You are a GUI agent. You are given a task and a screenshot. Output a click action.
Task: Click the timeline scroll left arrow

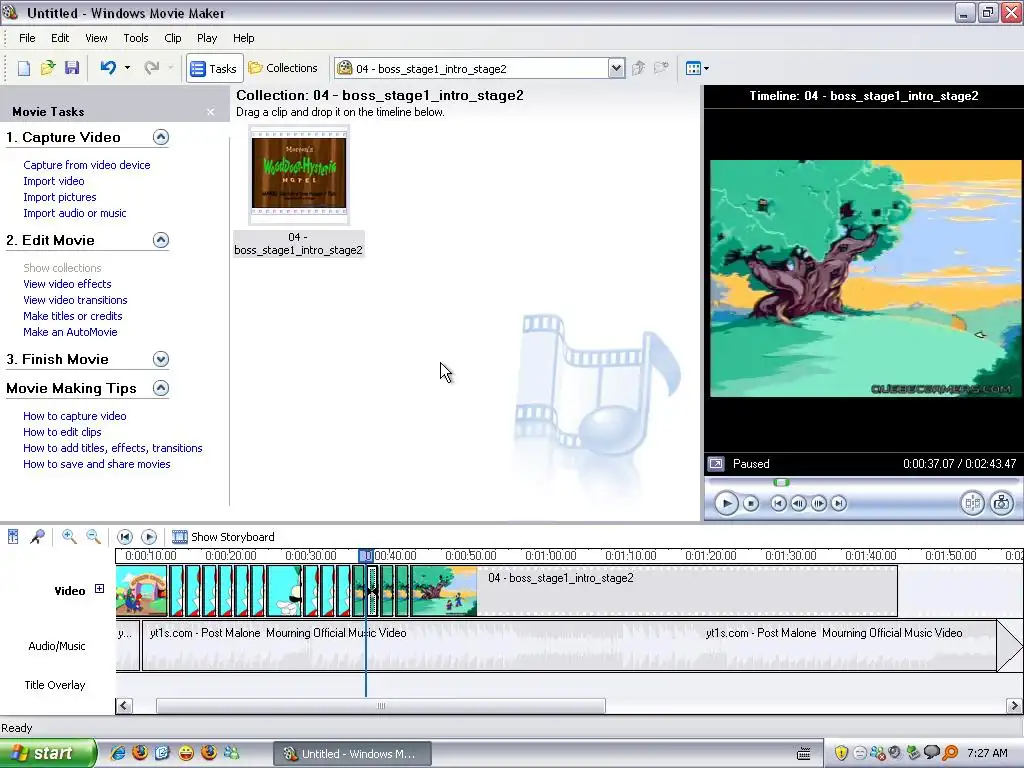[124, 706]
